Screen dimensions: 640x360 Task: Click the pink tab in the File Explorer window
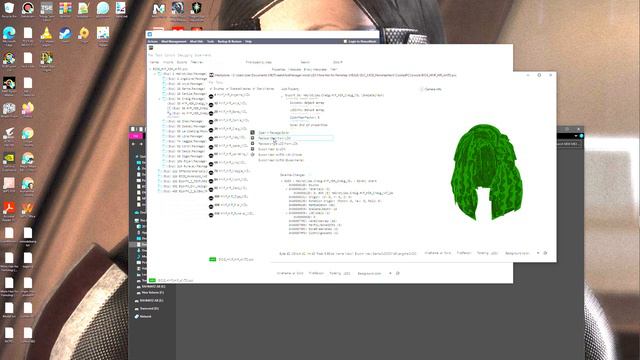(135, 136)
